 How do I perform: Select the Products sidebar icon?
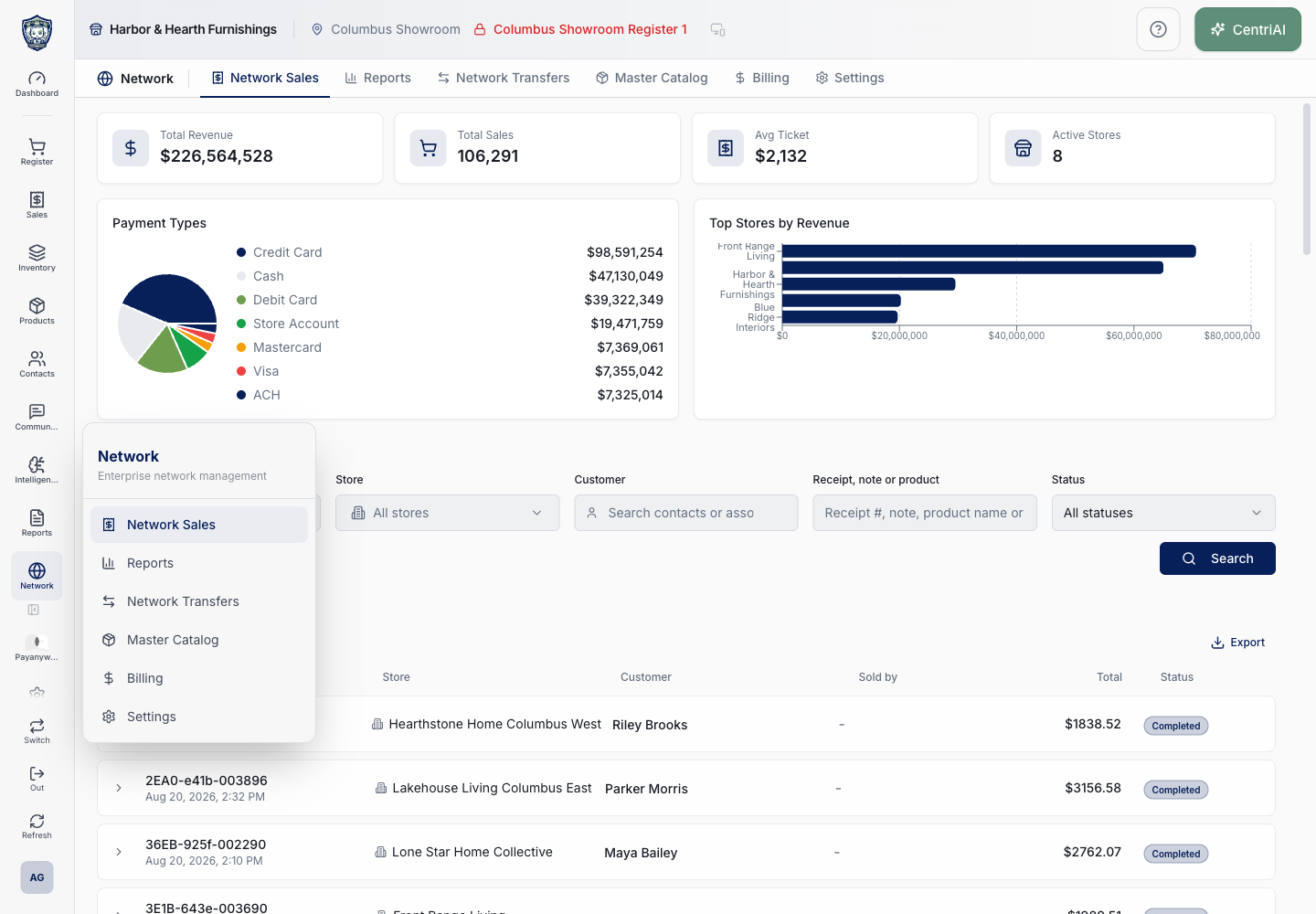pos(37,311)
